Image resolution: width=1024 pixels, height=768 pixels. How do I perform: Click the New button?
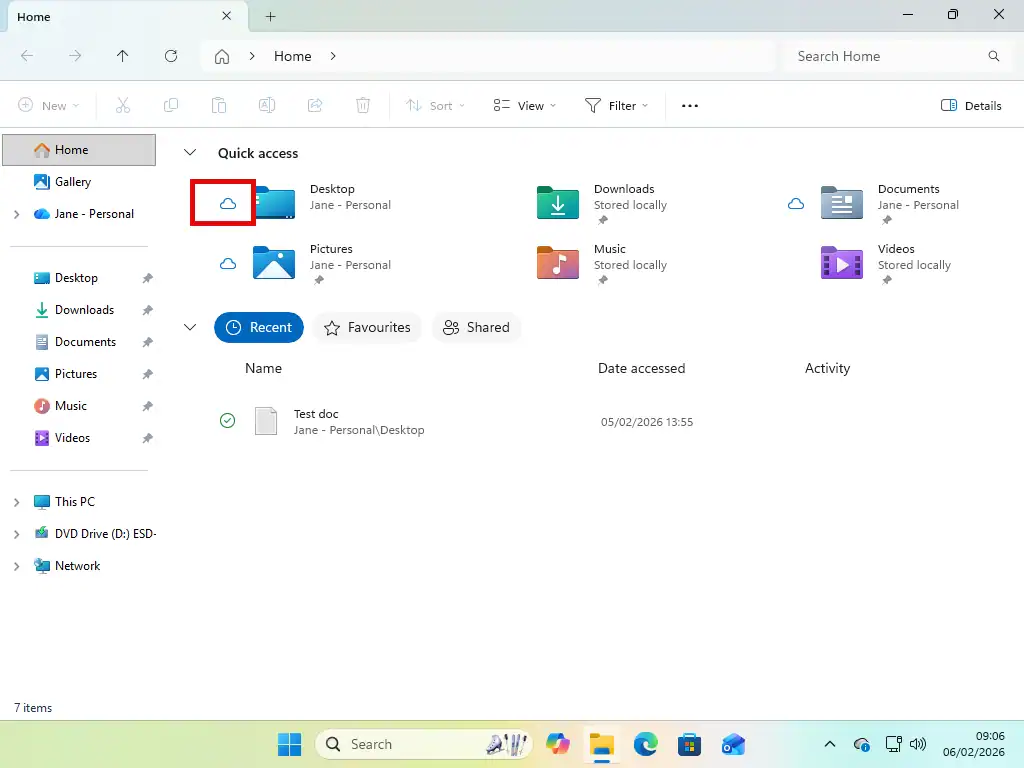click(x=47, y=105)
